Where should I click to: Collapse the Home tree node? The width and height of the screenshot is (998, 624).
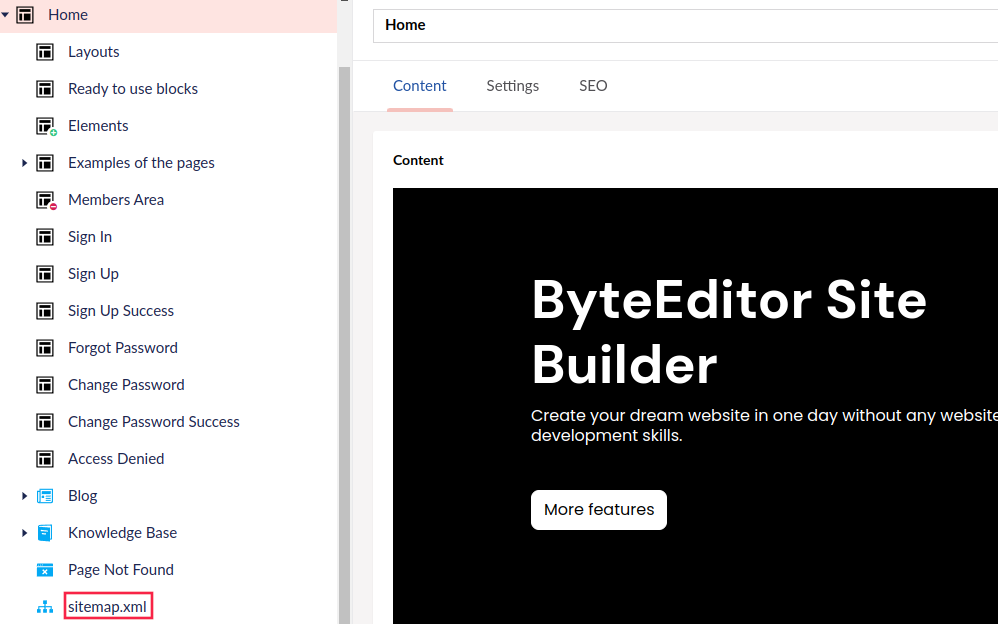pos(6,15)
